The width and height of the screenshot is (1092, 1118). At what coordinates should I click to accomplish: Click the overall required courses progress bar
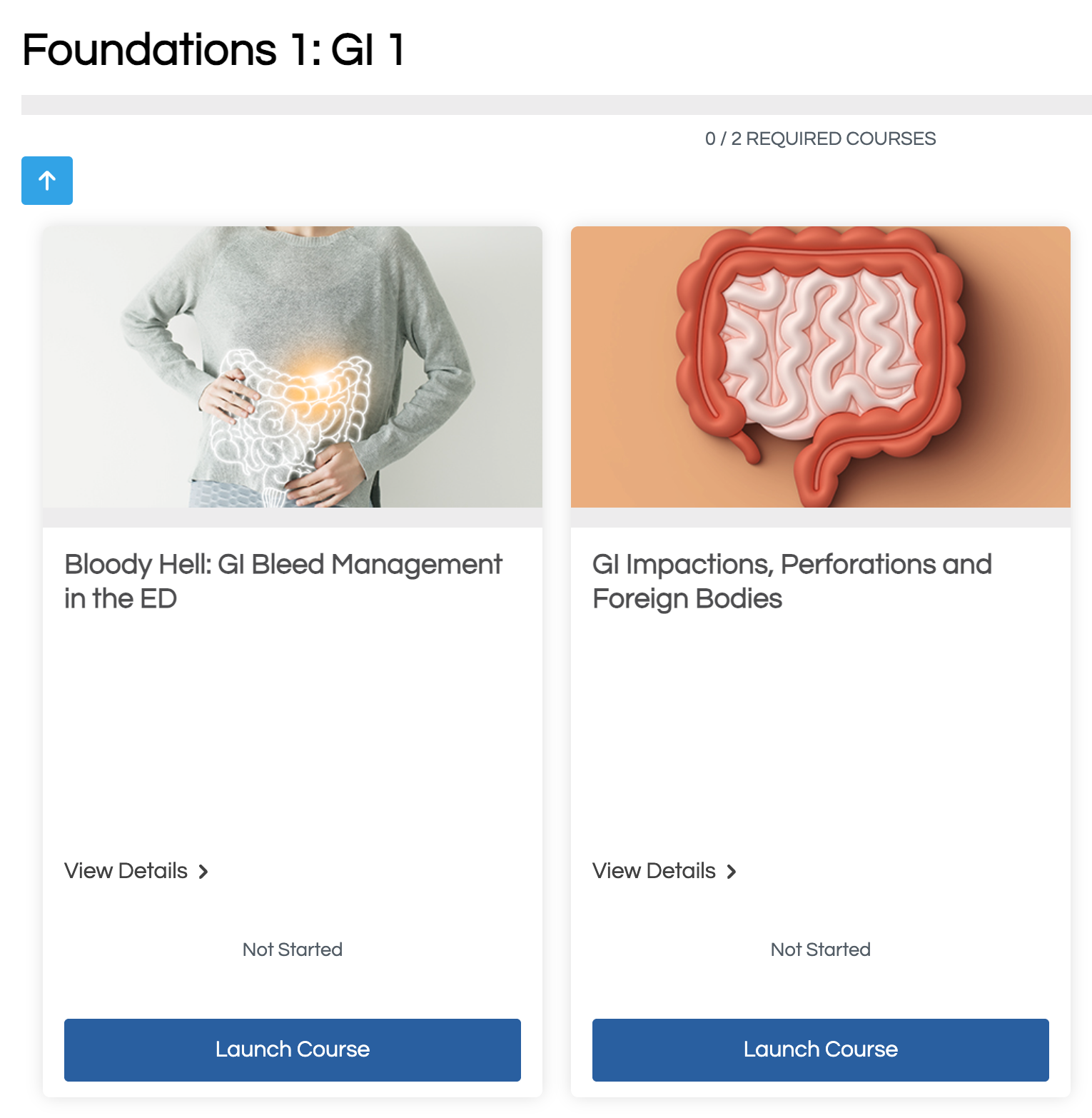[x=557, y=105]
